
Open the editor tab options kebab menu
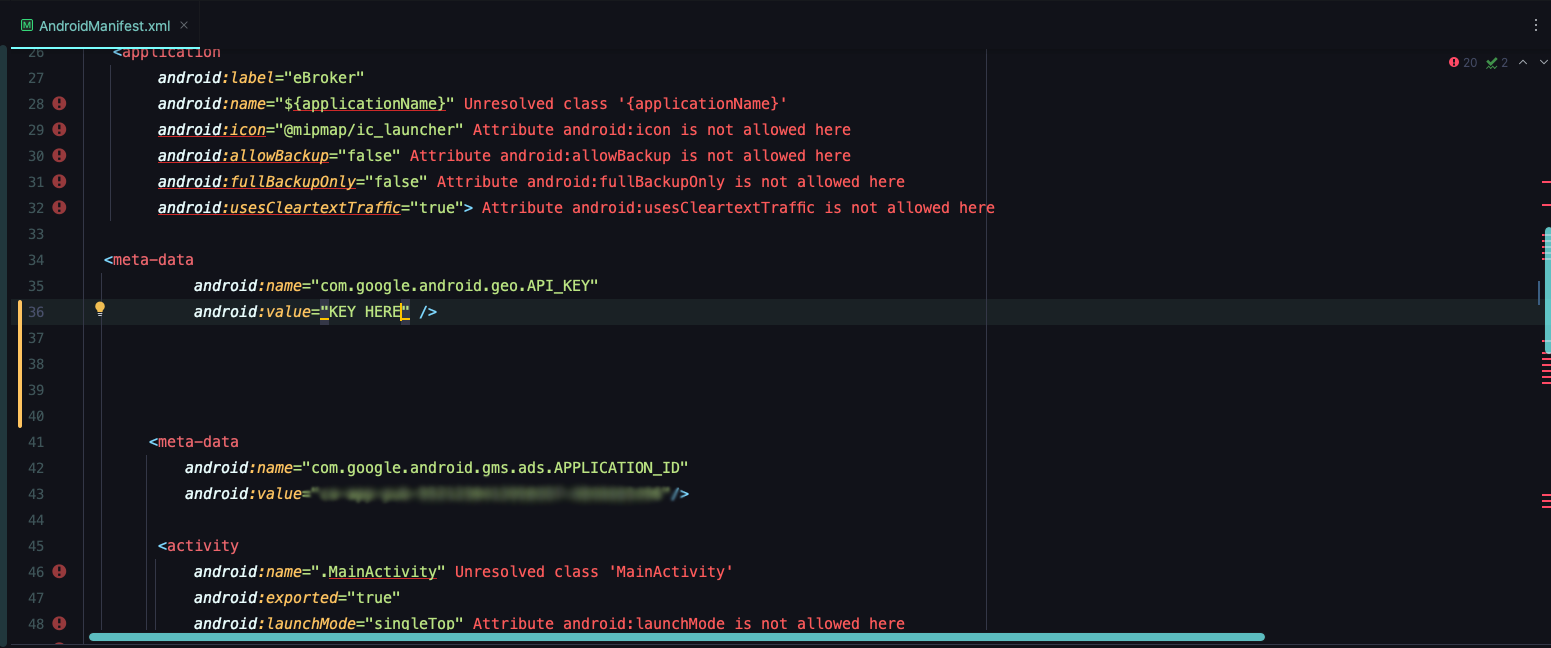(1536, 25)
